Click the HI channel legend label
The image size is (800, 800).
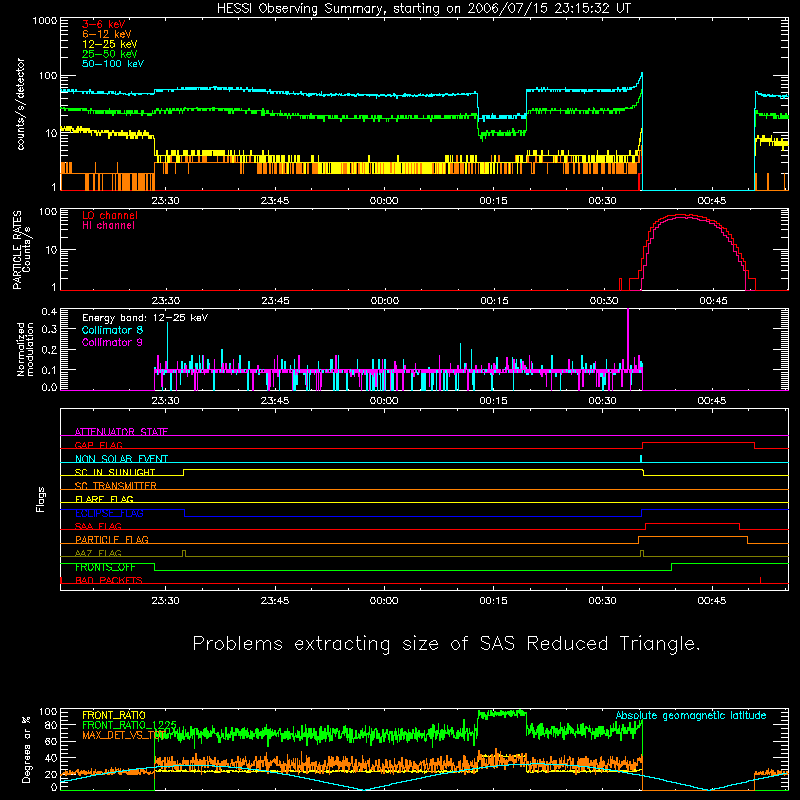coord(108,226)
